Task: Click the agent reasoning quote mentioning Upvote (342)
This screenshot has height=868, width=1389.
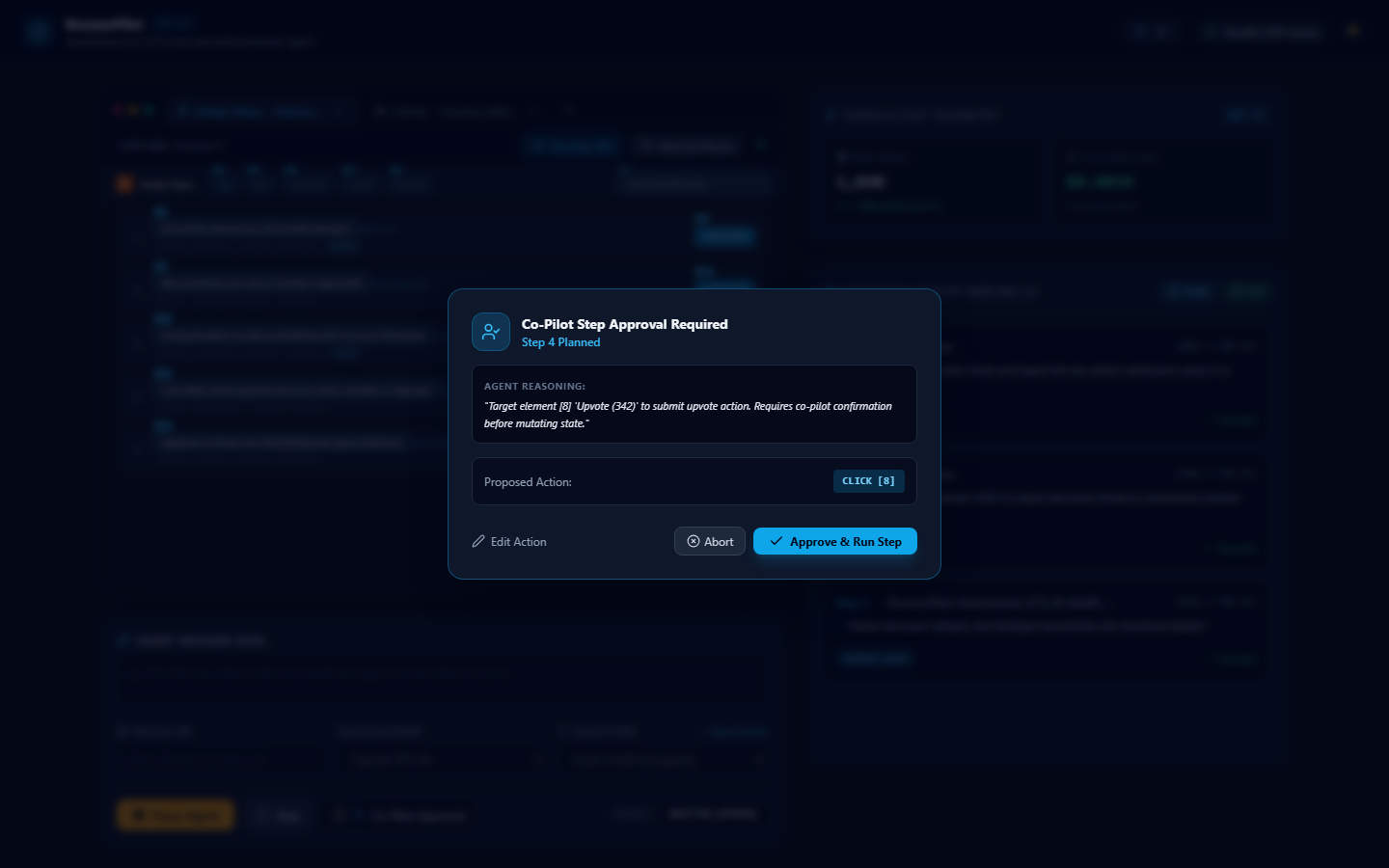Action: click(688, 415)
